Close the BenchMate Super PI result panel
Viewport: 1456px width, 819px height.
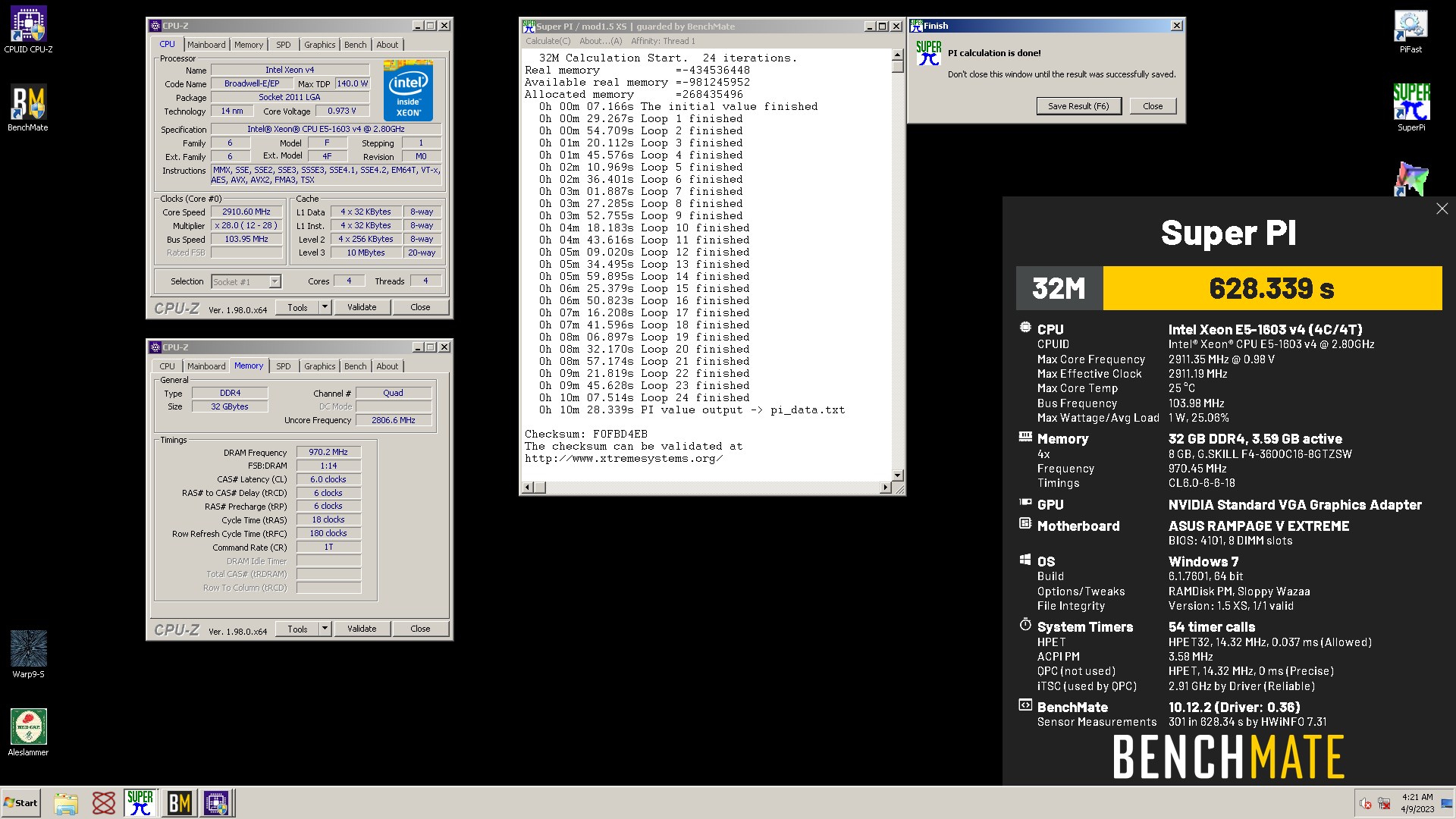1442,209
